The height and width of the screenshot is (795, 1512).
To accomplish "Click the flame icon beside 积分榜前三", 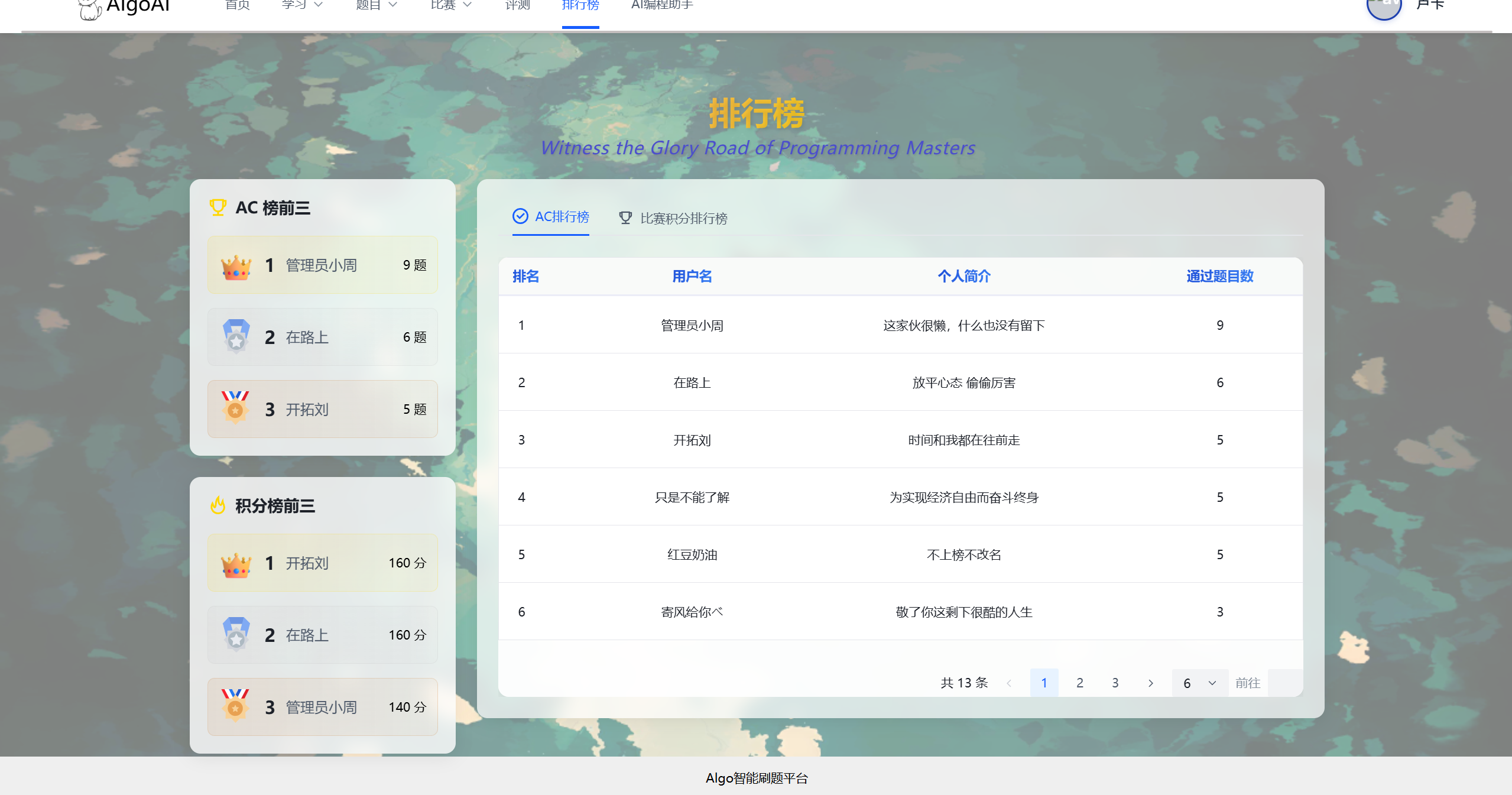I will [218, 505].
